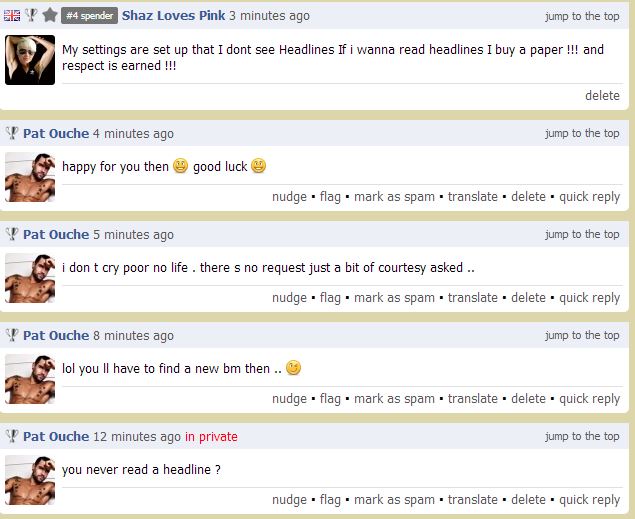Click trophy icon on Pat Ouche 12 minutes ago post
Viewport: 635px width, 519px height.
[x=12, y=436]
